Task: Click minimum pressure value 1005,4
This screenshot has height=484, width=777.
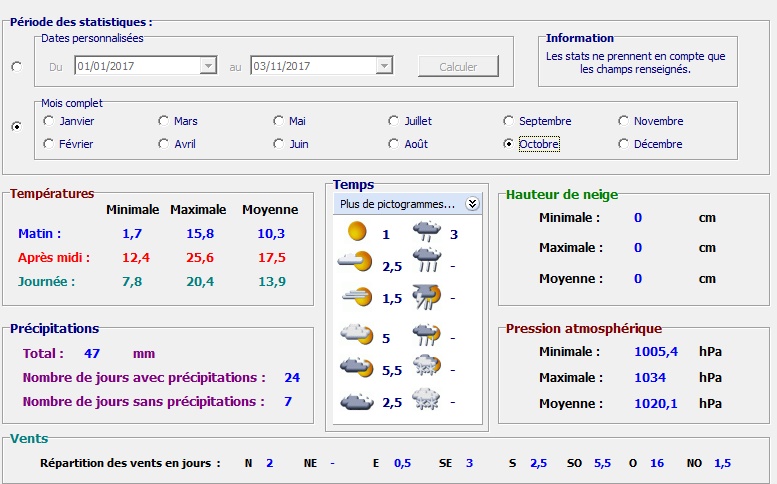Action: click(656, 352)
